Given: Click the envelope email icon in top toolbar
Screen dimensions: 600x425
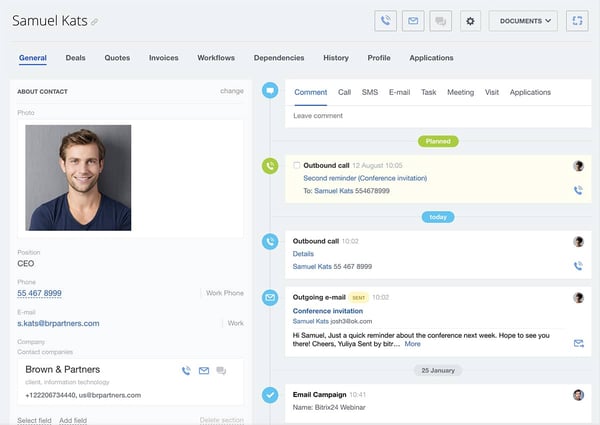Looking at the screenshot, I should click(413, 20).
